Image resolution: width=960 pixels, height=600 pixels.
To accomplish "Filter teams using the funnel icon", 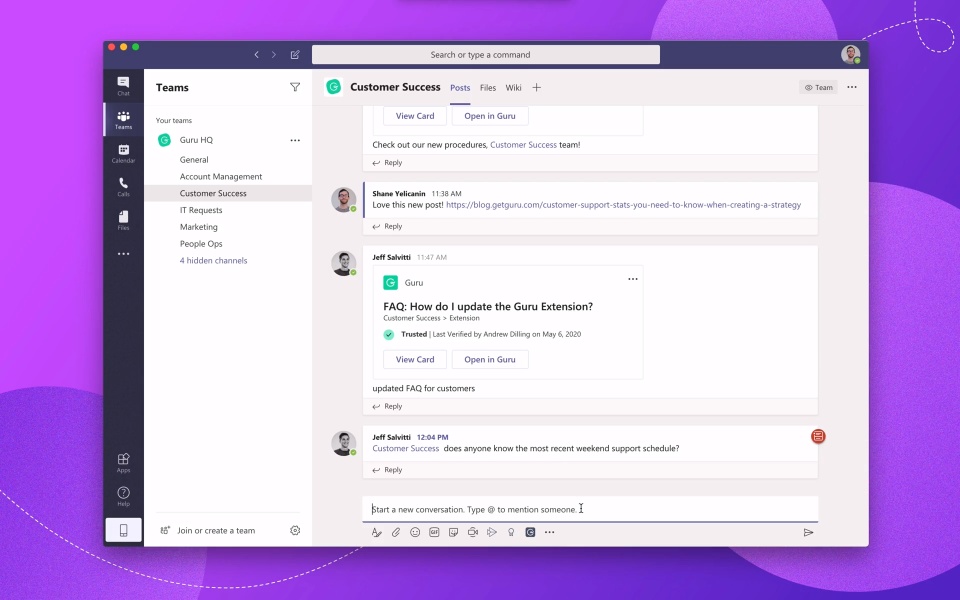I will tap(295, 87).
